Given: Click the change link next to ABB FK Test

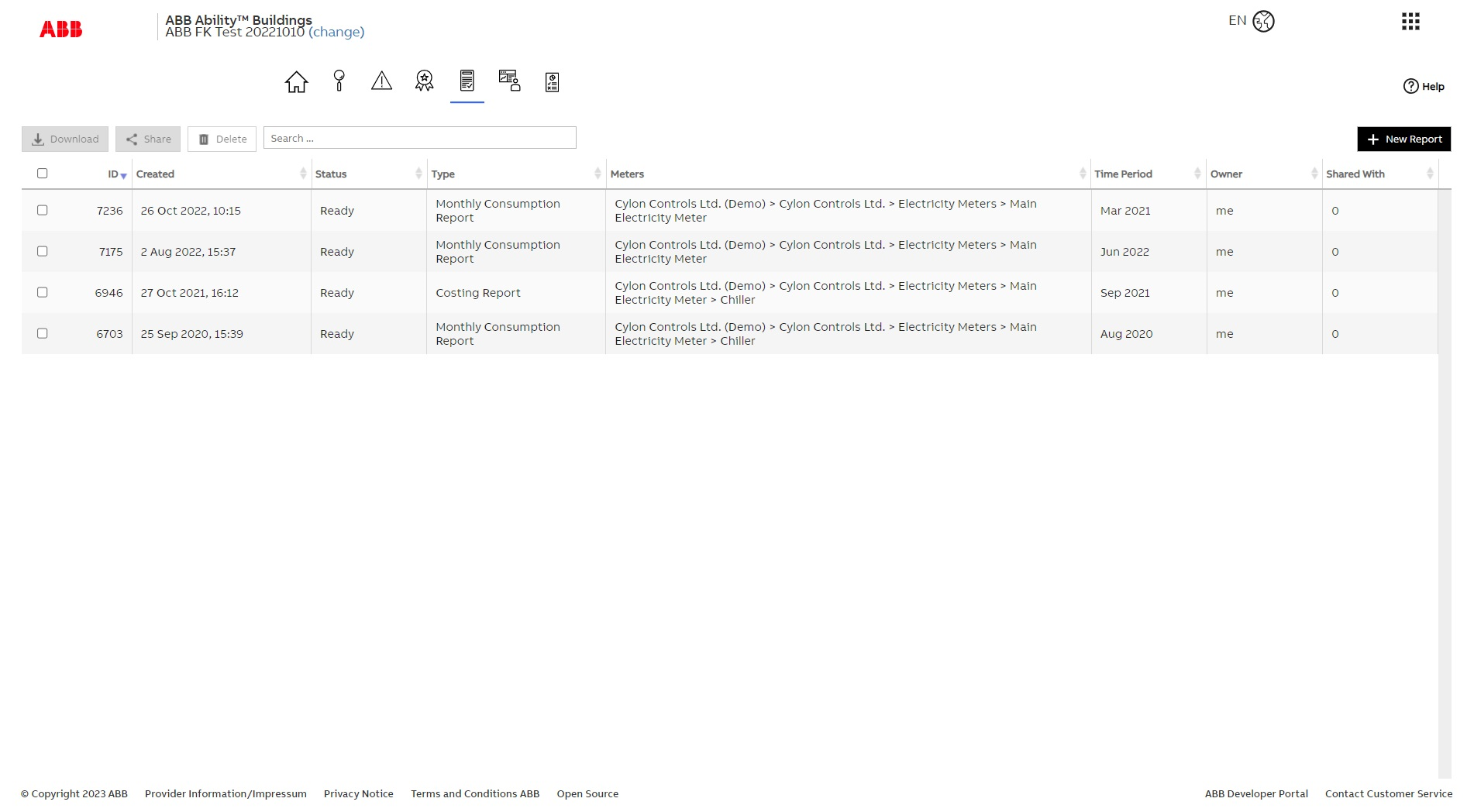Looking at the screenshot, I should pos(336,32).
